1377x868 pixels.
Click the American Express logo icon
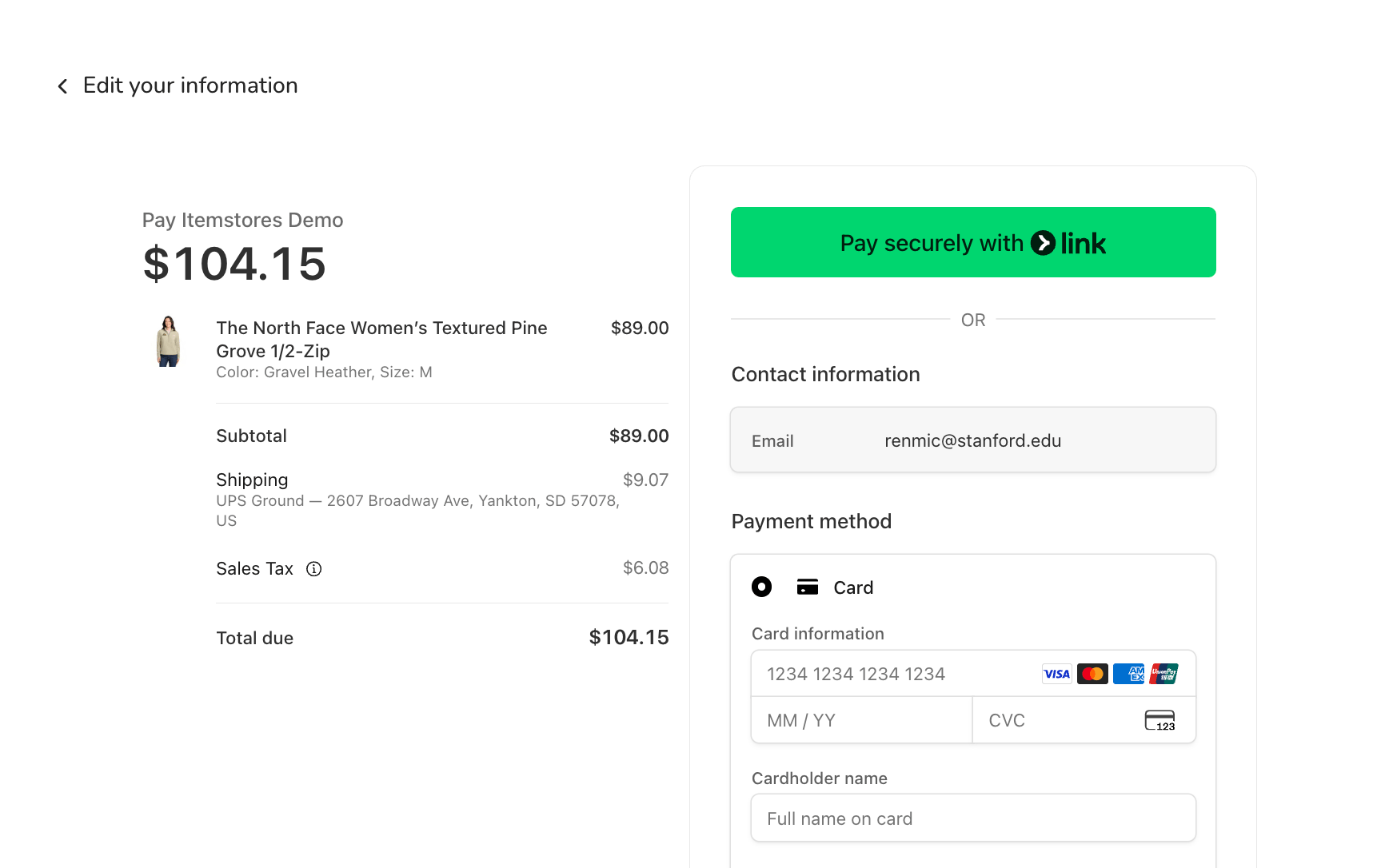click(x=1128, y=674)
